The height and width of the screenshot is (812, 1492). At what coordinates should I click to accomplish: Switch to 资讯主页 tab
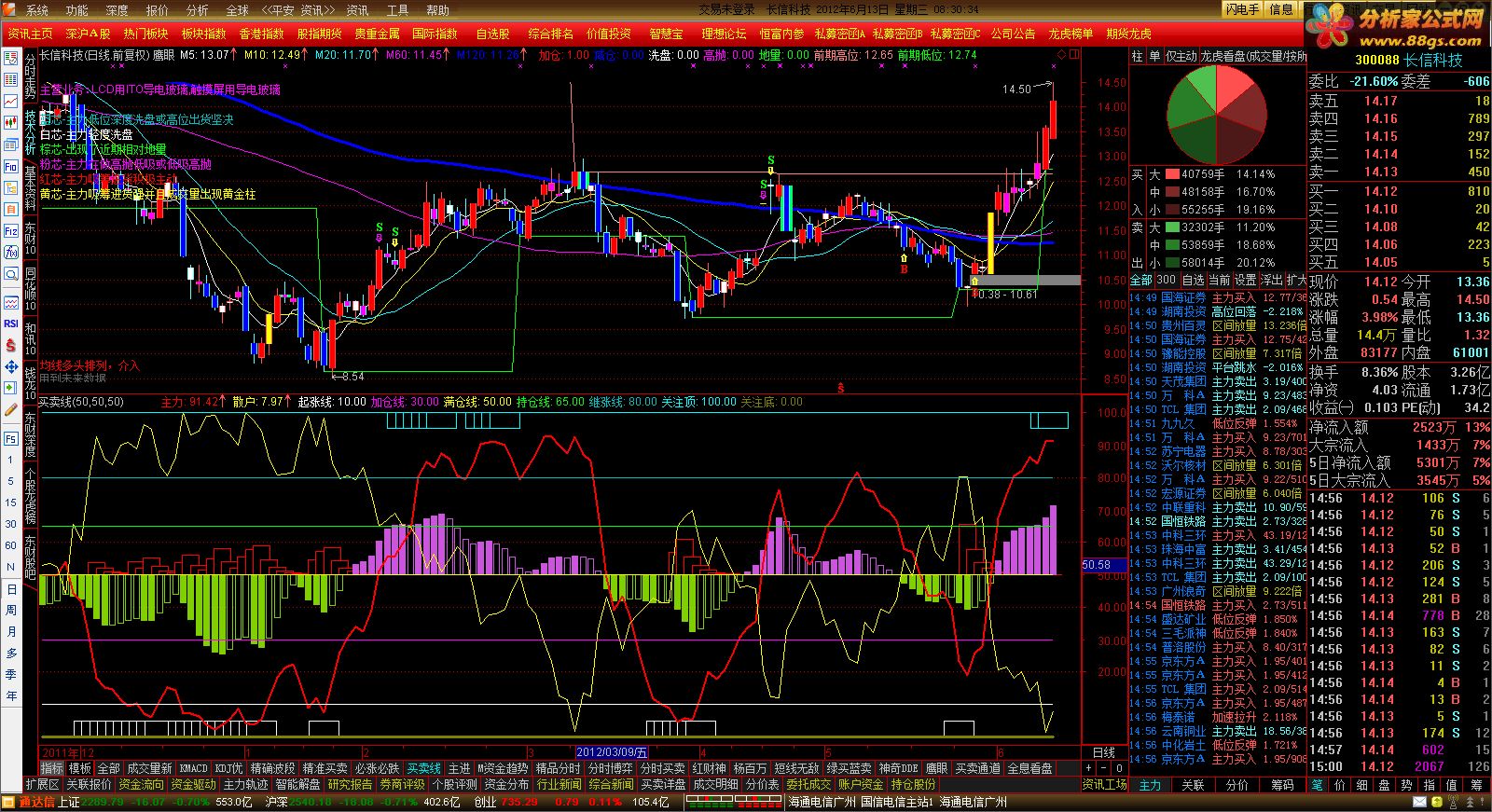tap(30, 34)
